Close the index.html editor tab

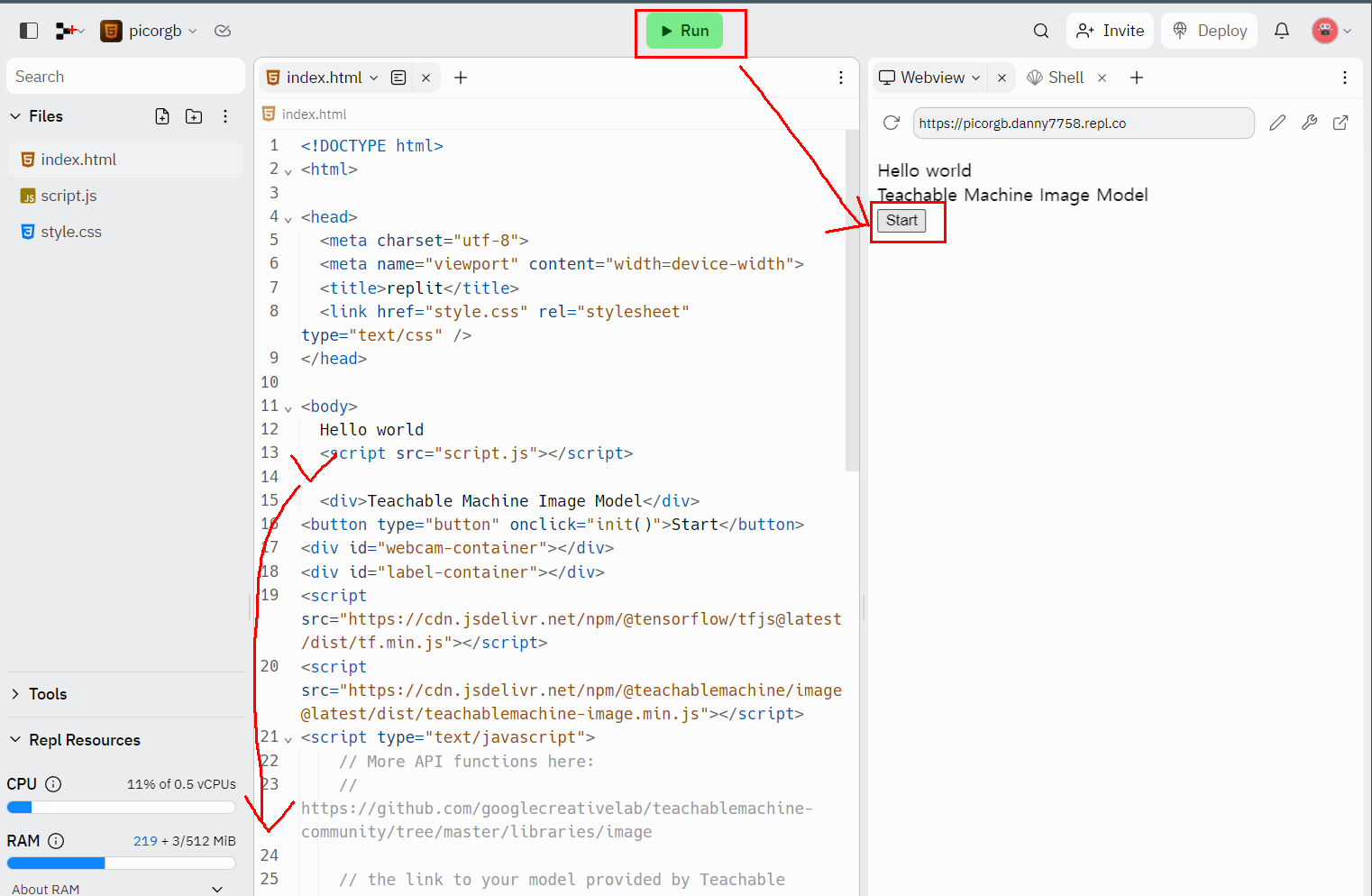click(x=425, y=78)
